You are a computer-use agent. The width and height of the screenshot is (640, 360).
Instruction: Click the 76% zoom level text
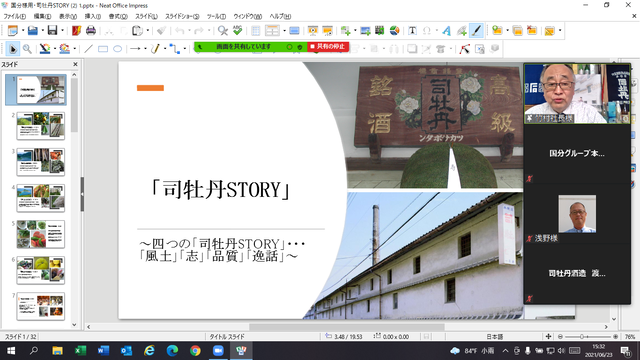[630, 337]
